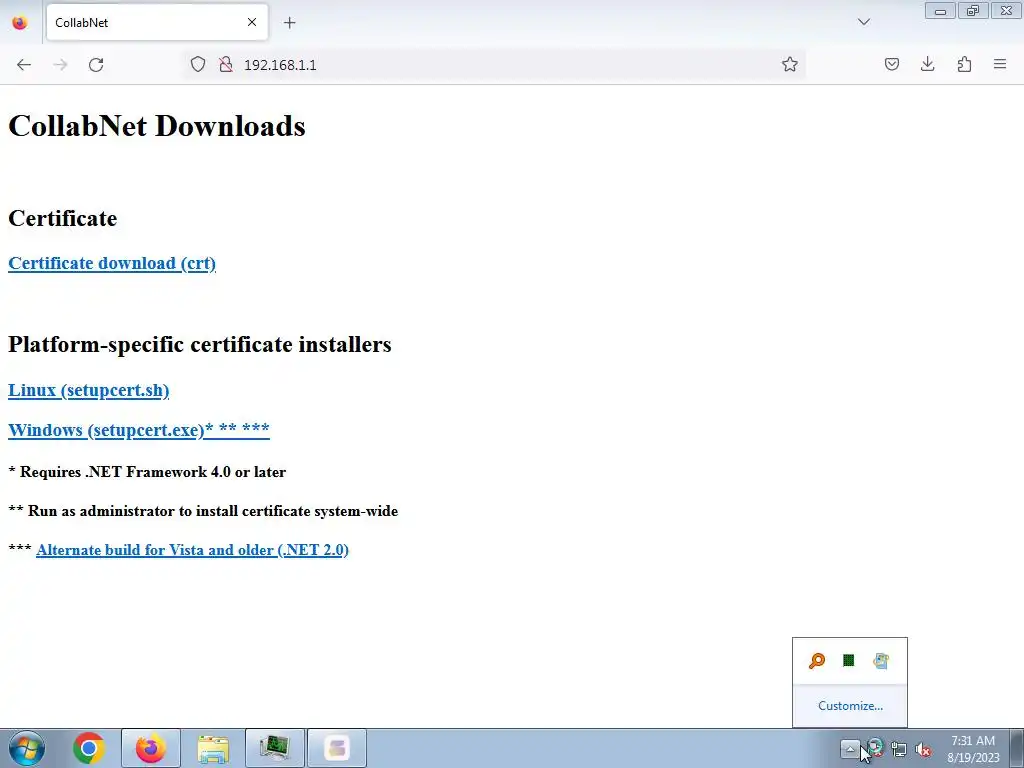The height and width of the screenshot is (768, 1024).
Task: Open the Windows Start orb
Action: tap(27, 748)
